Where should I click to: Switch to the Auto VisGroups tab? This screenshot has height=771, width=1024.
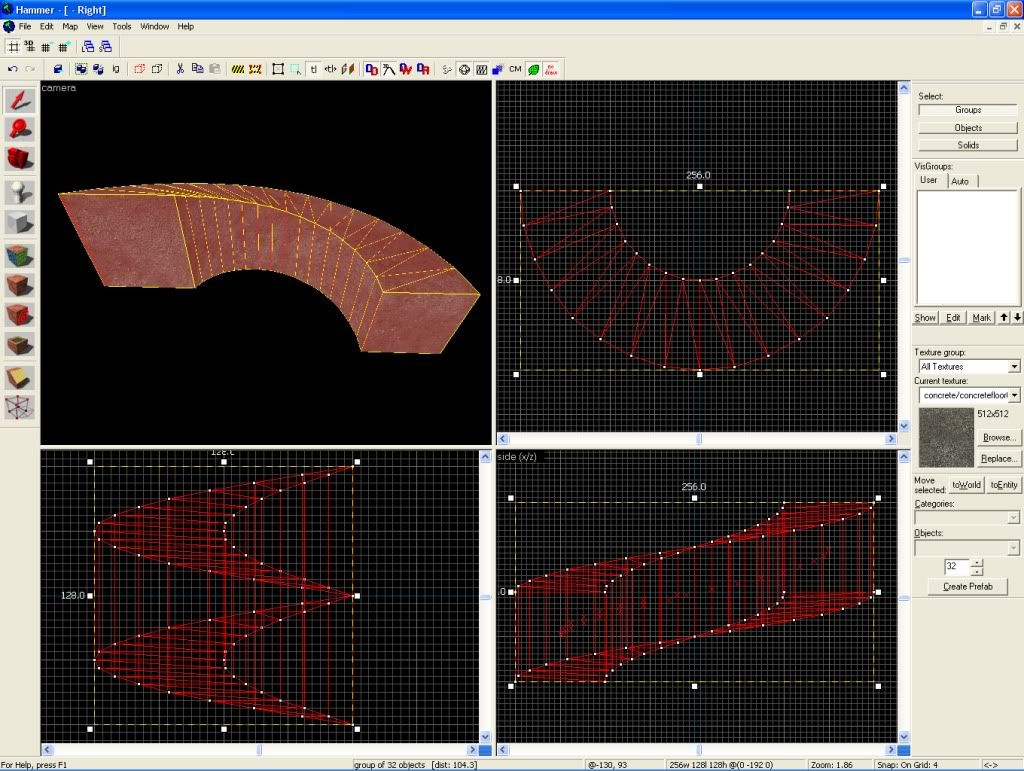(960, 181)
